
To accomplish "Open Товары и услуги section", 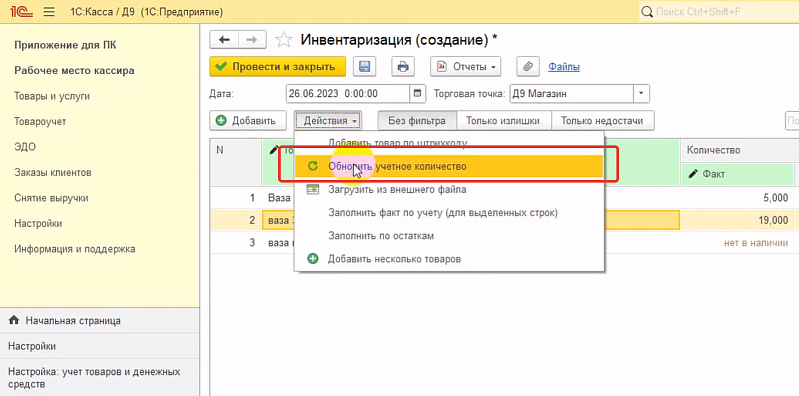I will (x=52, y=96).
